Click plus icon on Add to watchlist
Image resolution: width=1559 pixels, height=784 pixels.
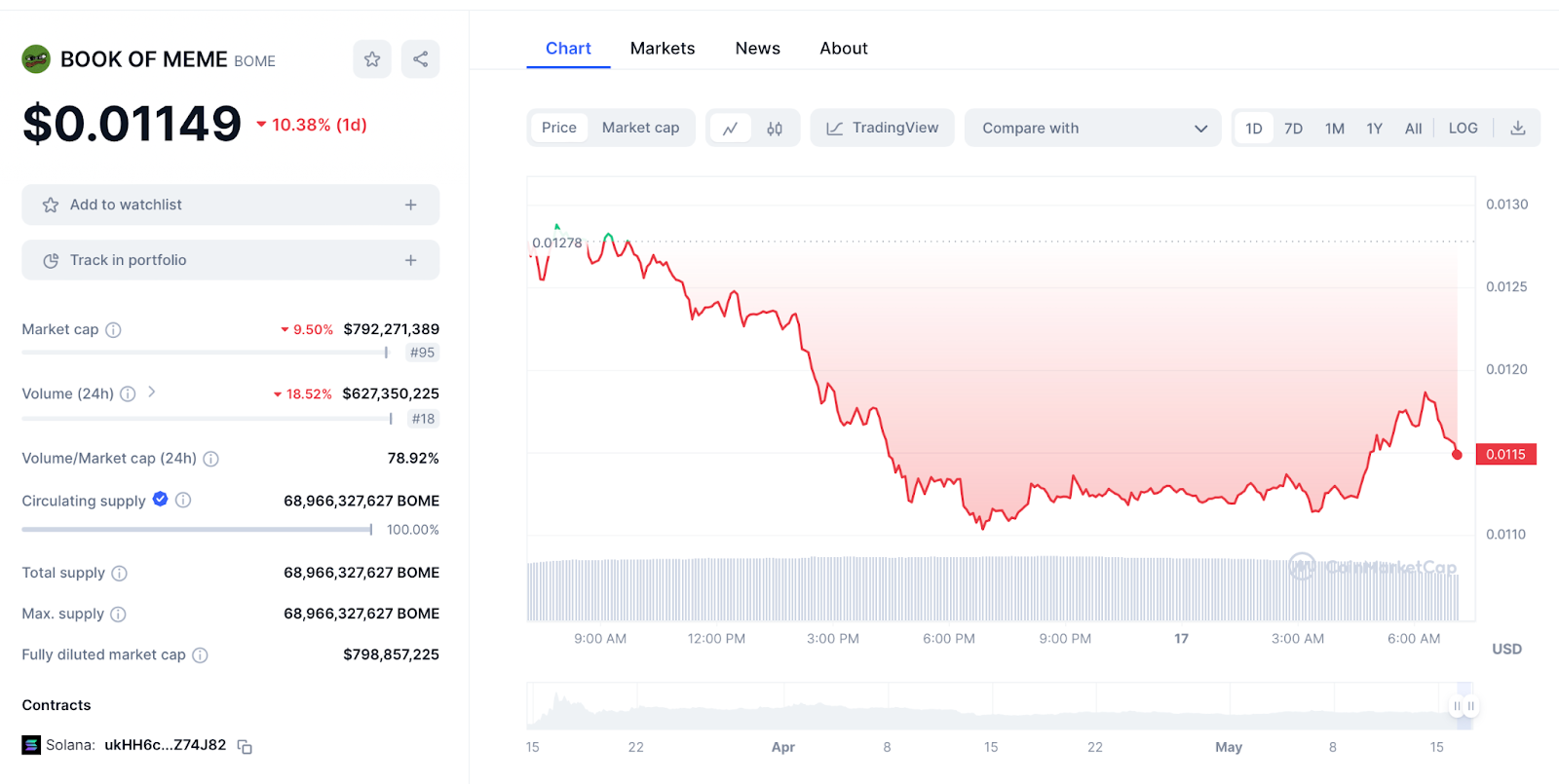411,205
